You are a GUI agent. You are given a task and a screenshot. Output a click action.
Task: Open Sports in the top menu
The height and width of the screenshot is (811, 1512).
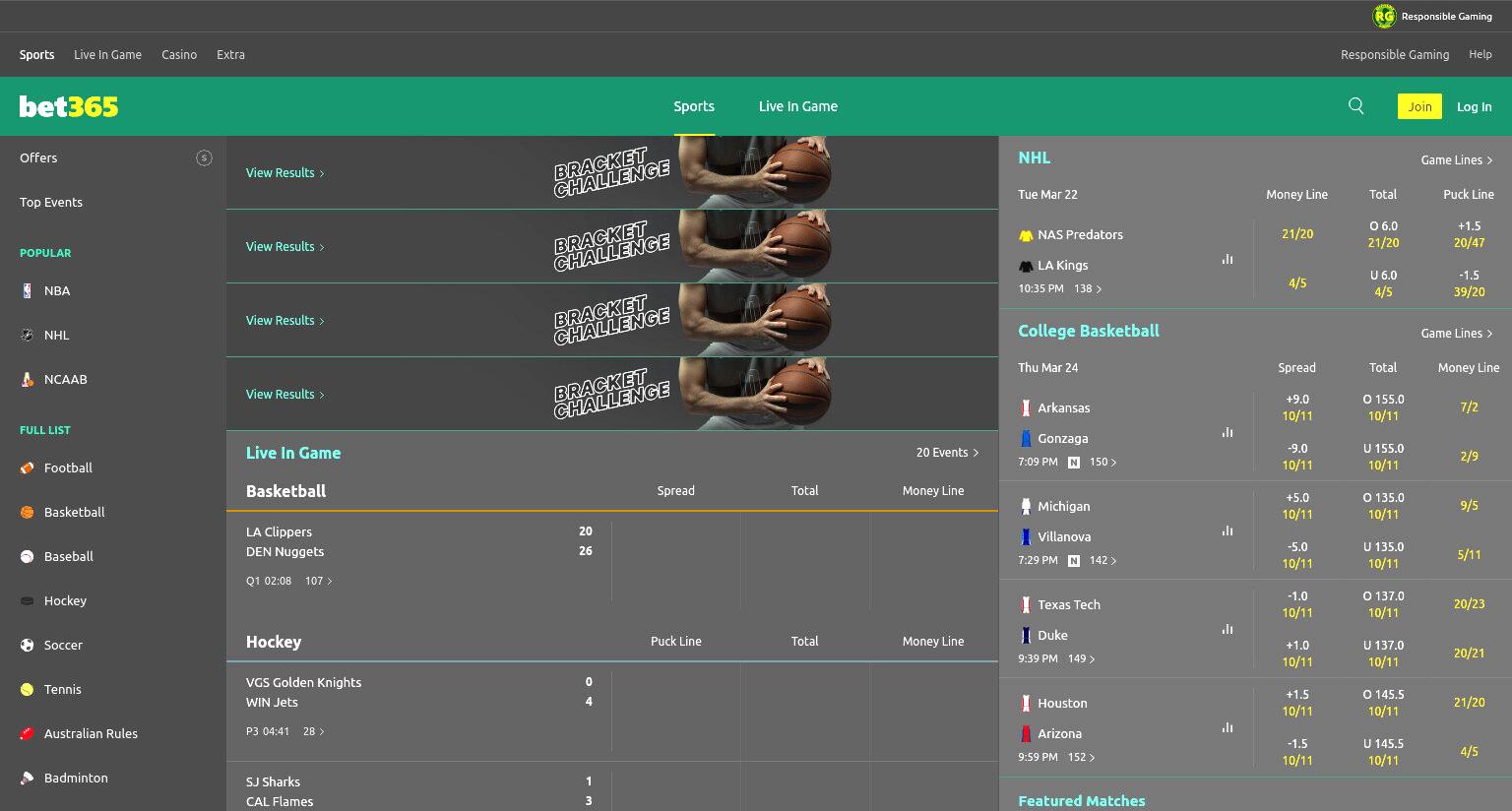tap(36, 55)
